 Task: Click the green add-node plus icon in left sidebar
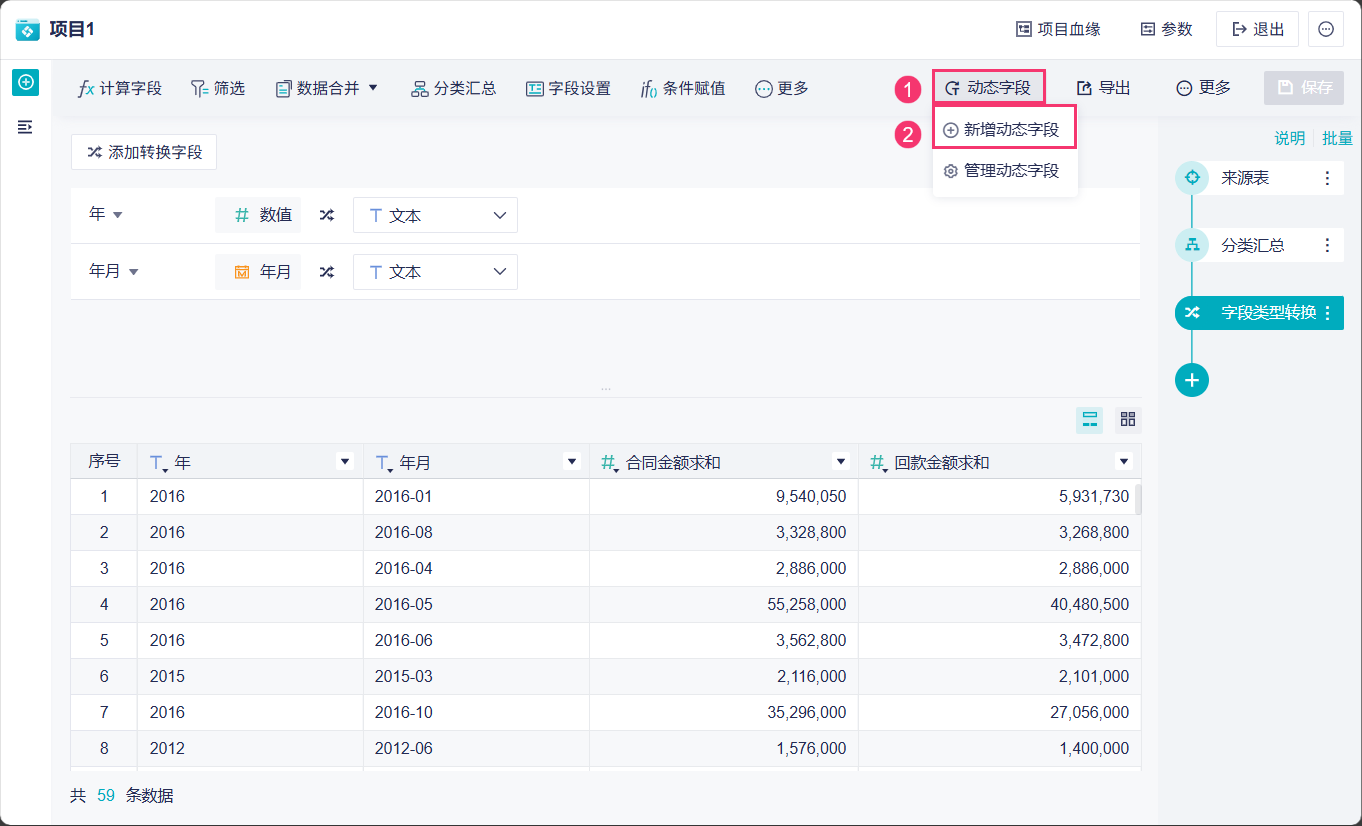point(25,82)
